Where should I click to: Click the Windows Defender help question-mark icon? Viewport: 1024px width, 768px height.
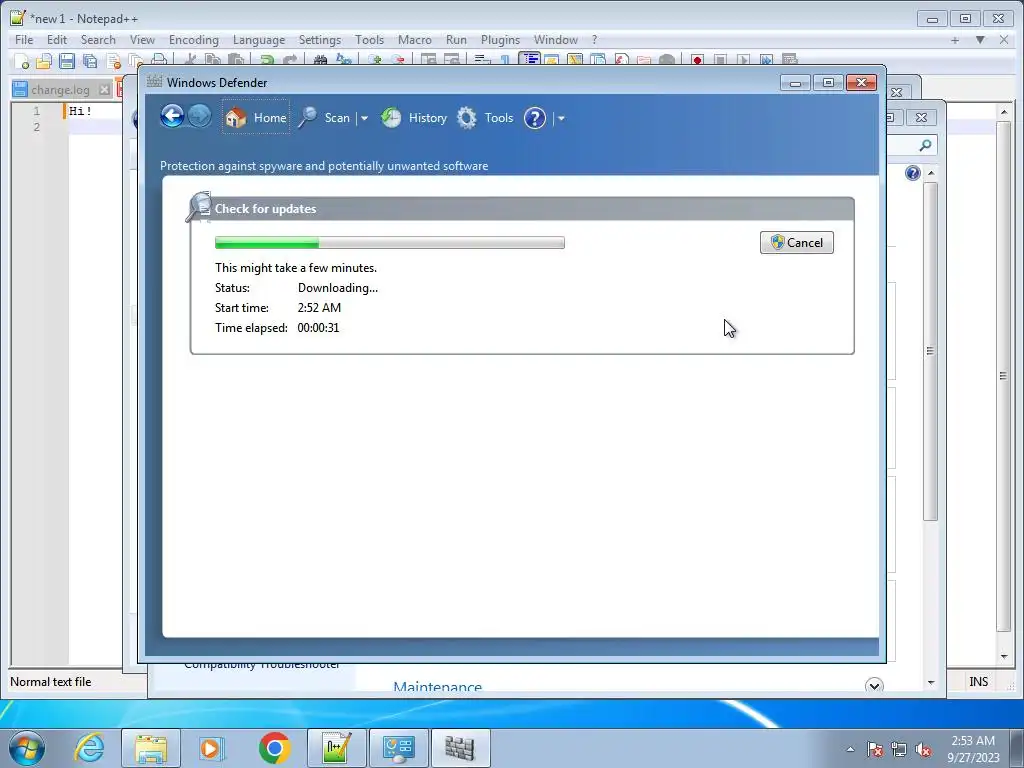(535, 118)
